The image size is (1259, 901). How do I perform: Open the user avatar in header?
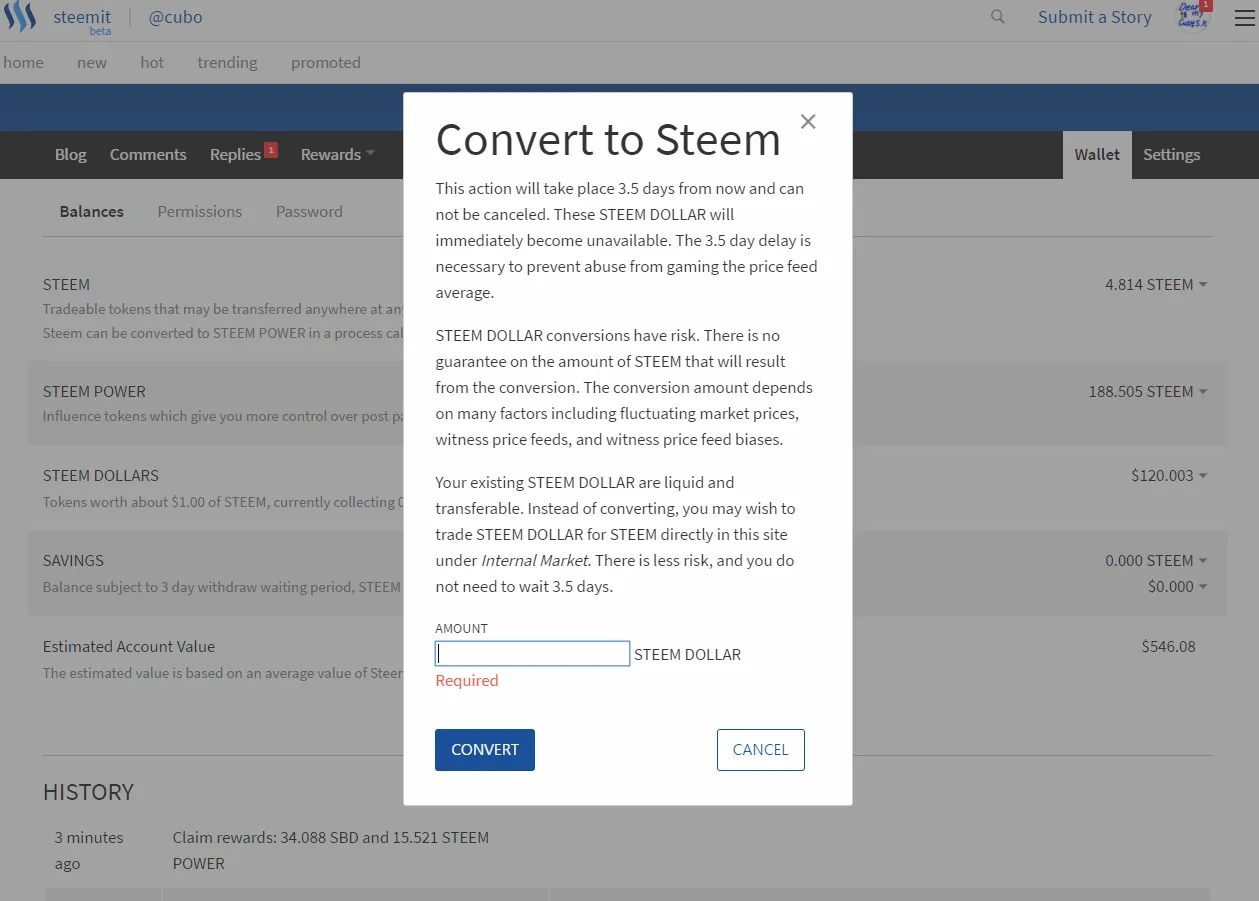(x=1193, y=17)
